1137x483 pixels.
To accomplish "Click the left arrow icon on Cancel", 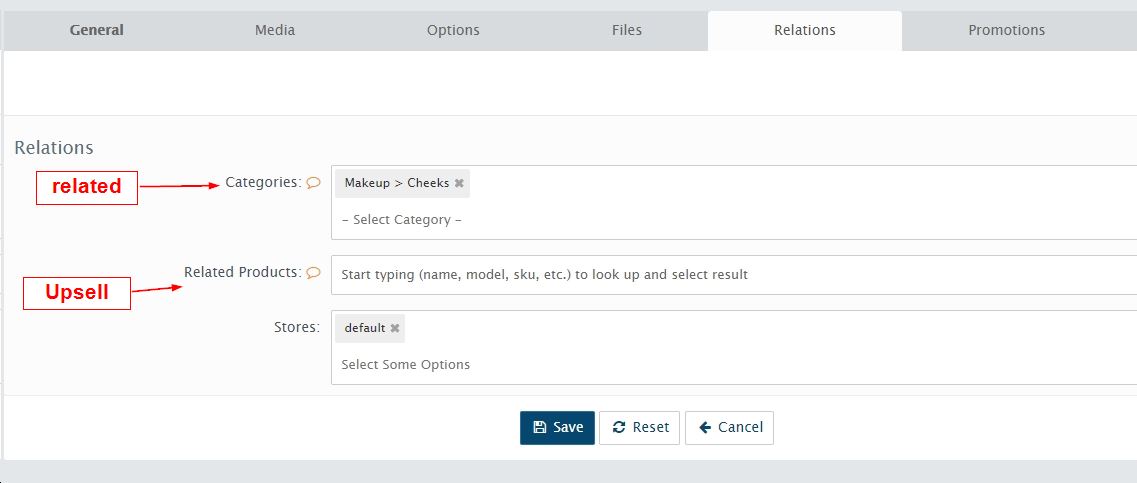I will click(705, 428).
